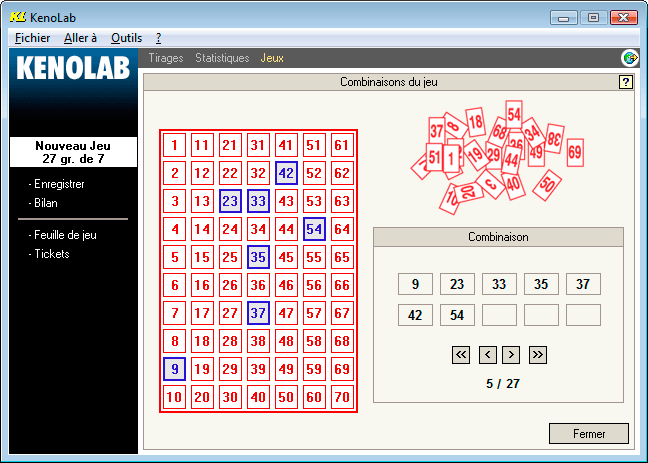
Task: Click the help question mark icon
Action: pyautogui.click(x=626, y=82)
